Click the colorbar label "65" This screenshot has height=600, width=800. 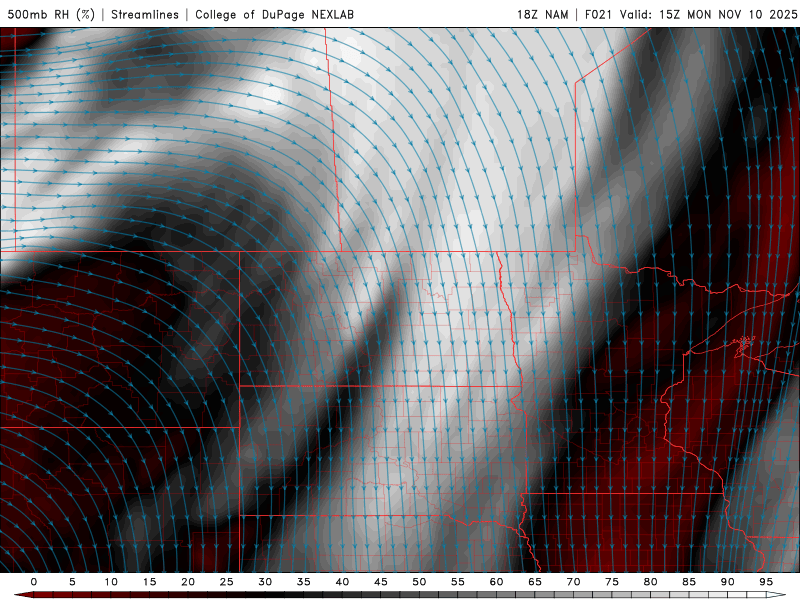point(535,582)
